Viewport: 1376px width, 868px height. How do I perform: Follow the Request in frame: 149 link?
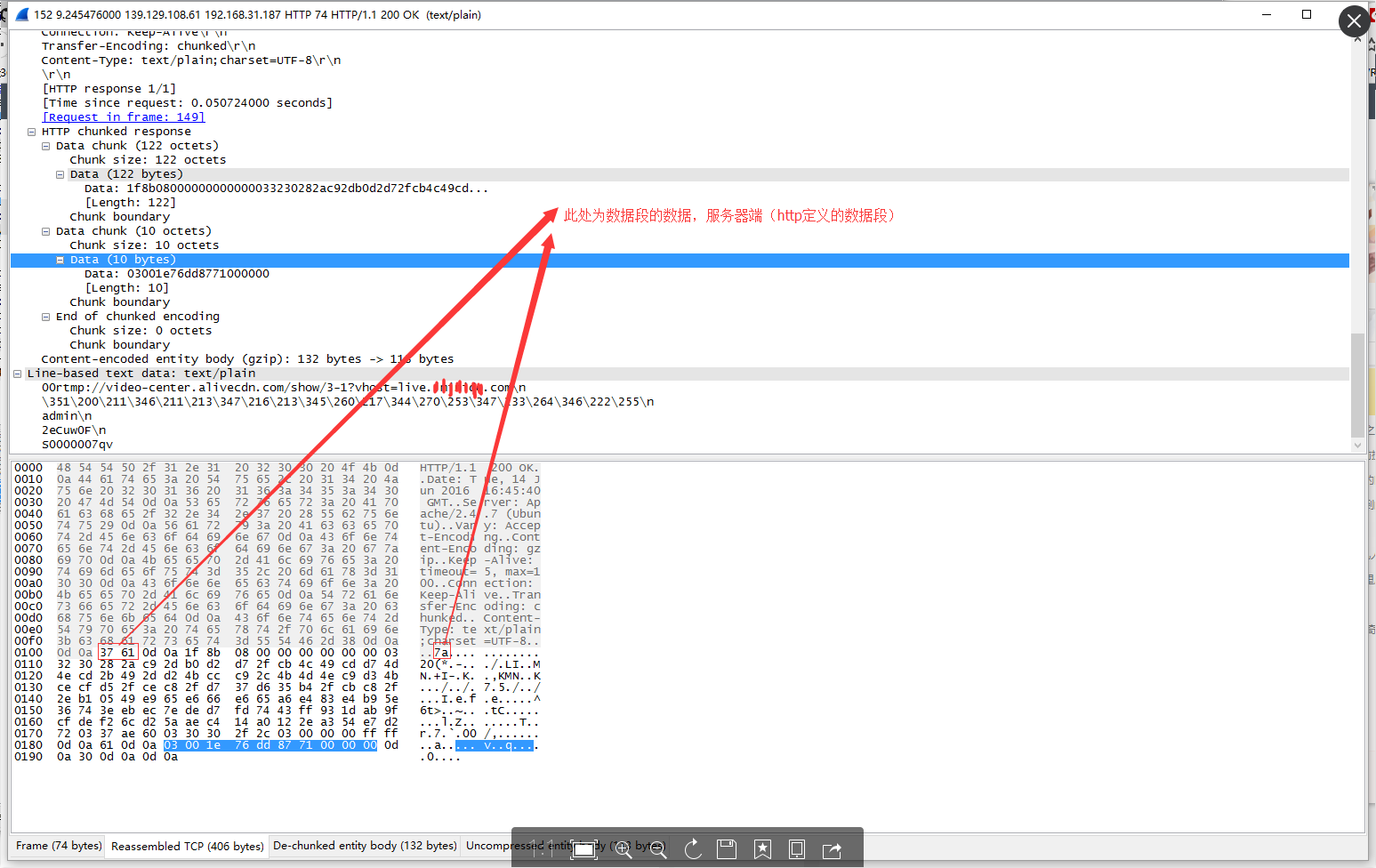124,117
